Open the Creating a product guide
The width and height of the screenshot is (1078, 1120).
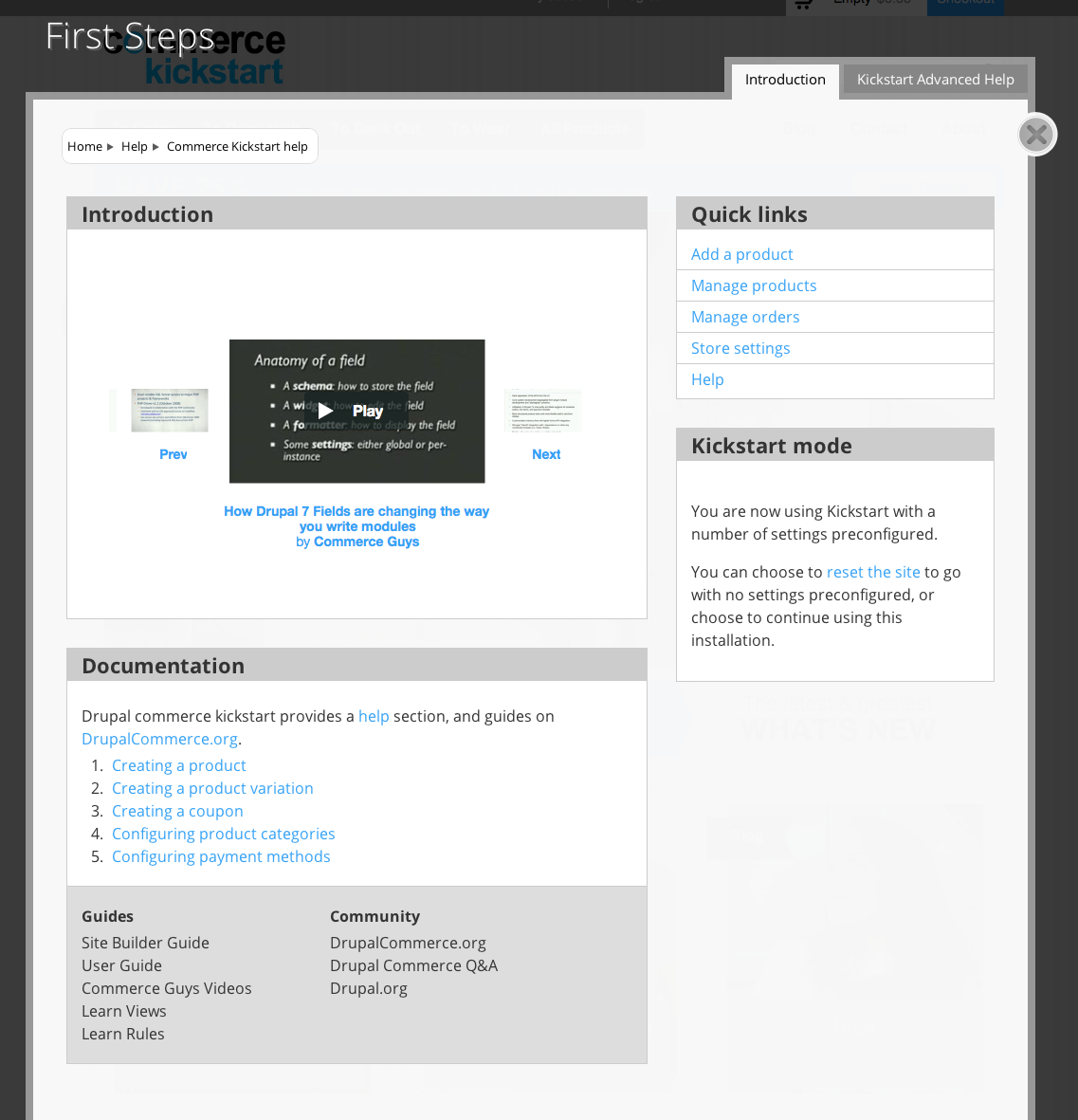(x=178, y=765)
